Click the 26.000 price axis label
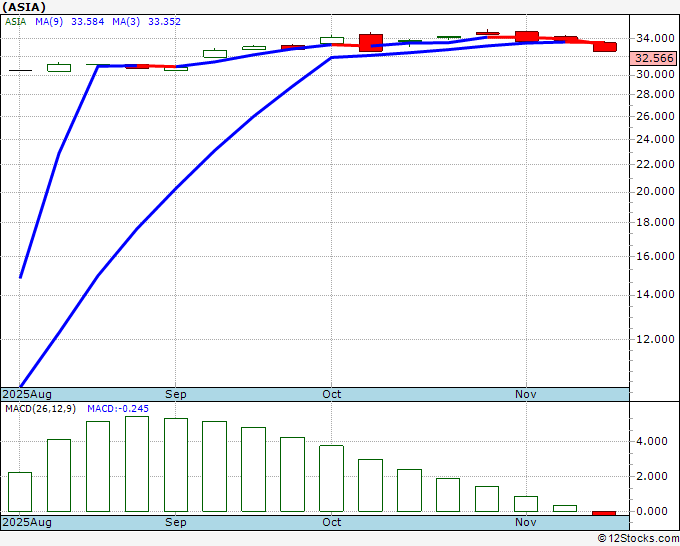 [x=655, y=116]
